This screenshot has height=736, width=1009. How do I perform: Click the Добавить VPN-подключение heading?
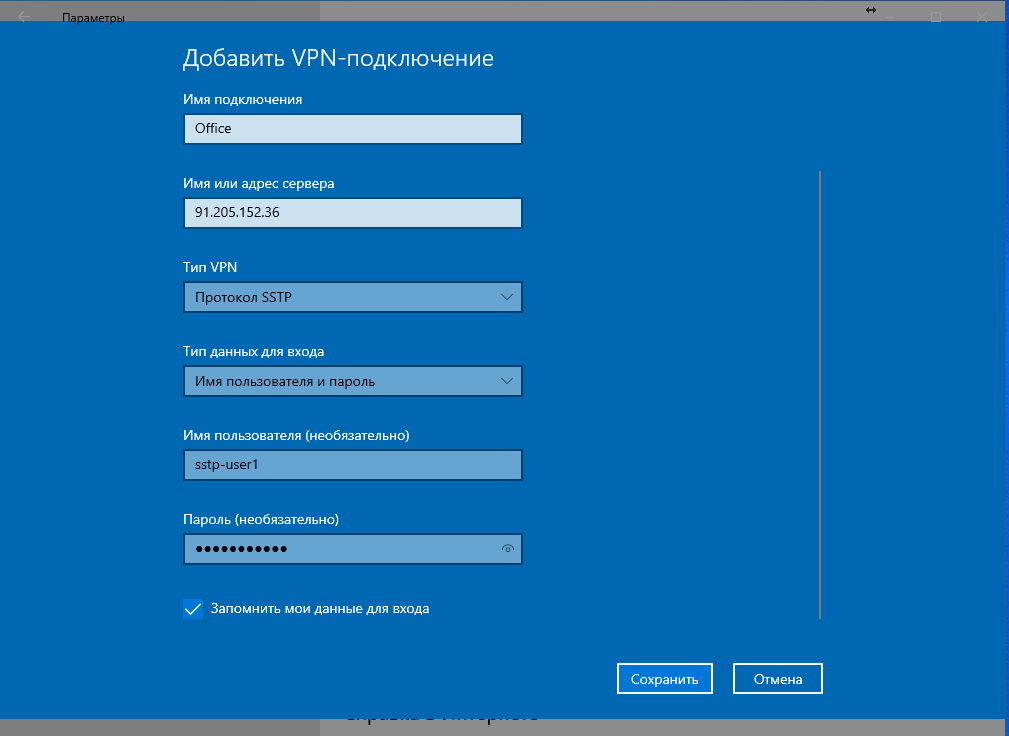(338, 58)
